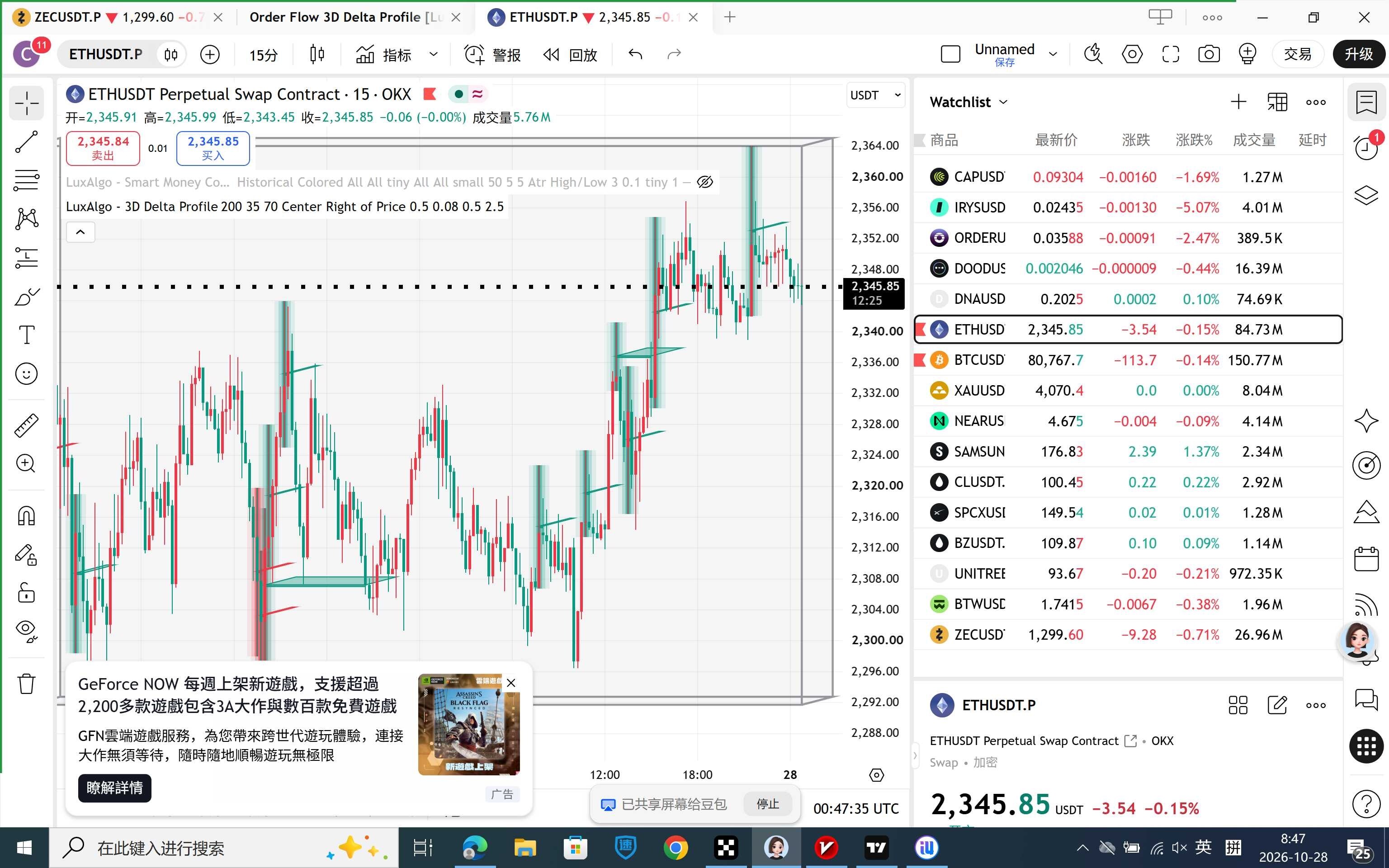This screenshot has height=868, width=1389.
Task: Click the trash remove drawings icon
Action: click(26, 683)
